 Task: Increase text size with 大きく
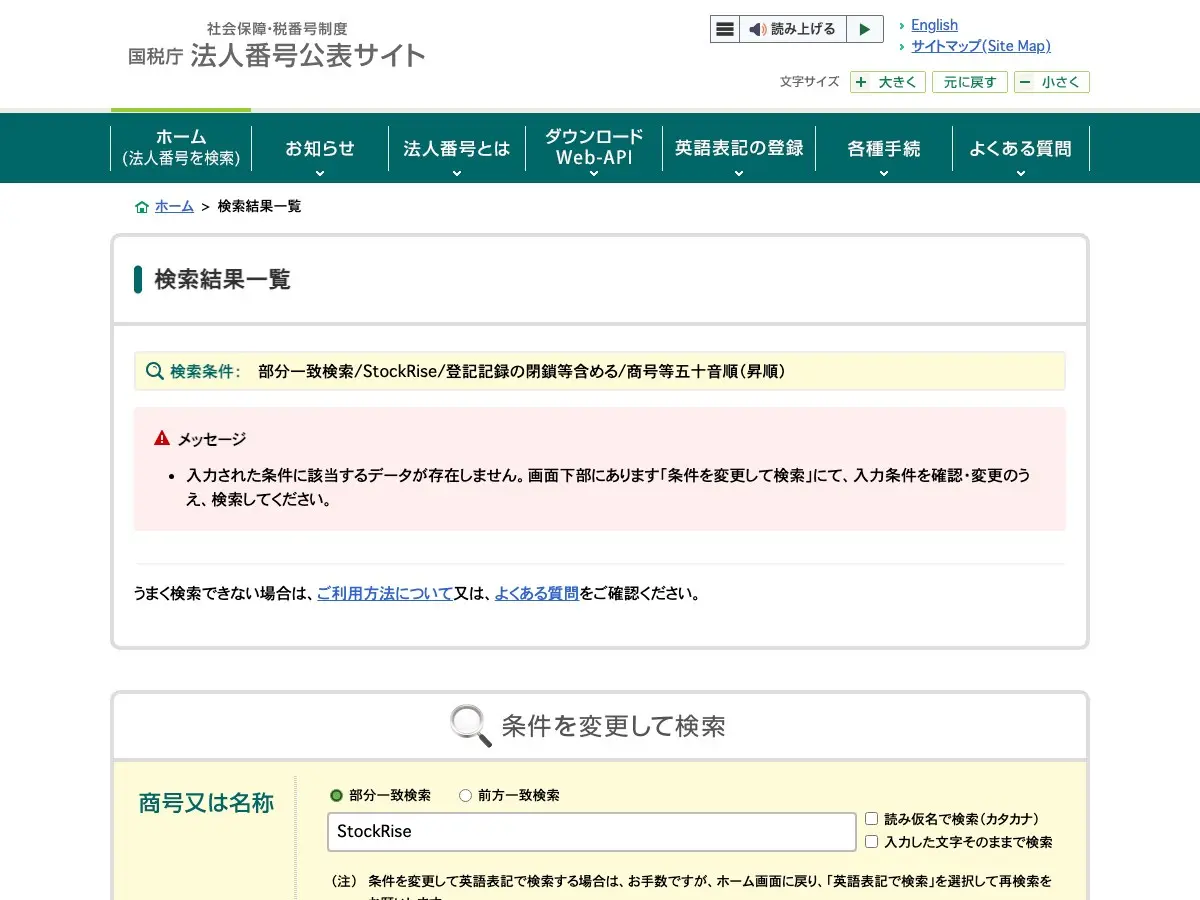pos(888,82)
